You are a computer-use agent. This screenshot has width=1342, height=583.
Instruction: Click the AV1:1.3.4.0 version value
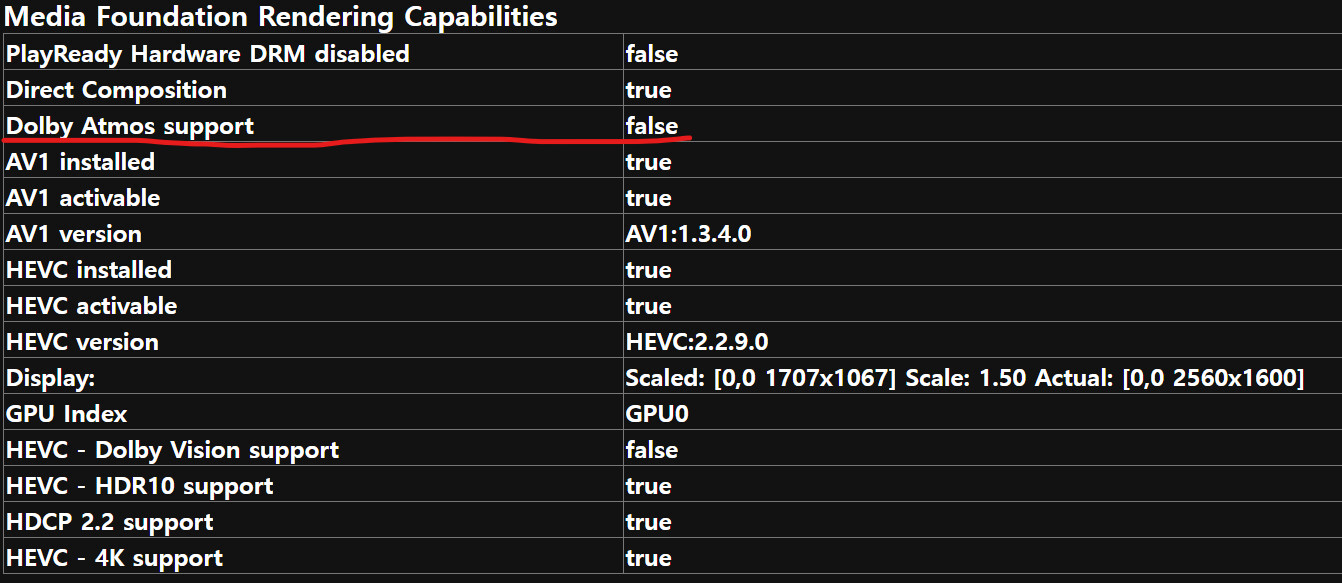pos(688,234)
